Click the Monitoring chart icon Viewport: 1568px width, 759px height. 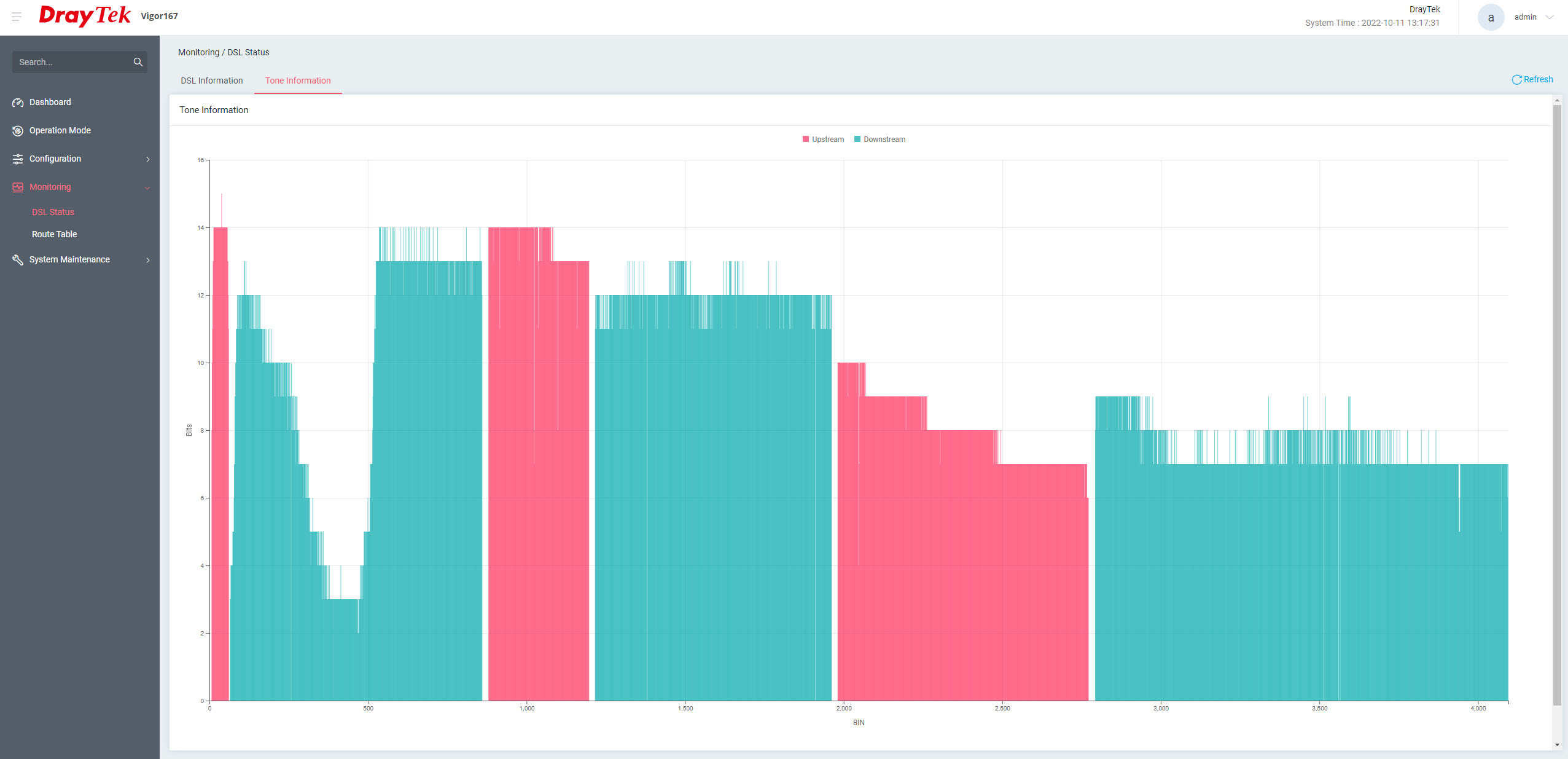click(x=18, y=187)
